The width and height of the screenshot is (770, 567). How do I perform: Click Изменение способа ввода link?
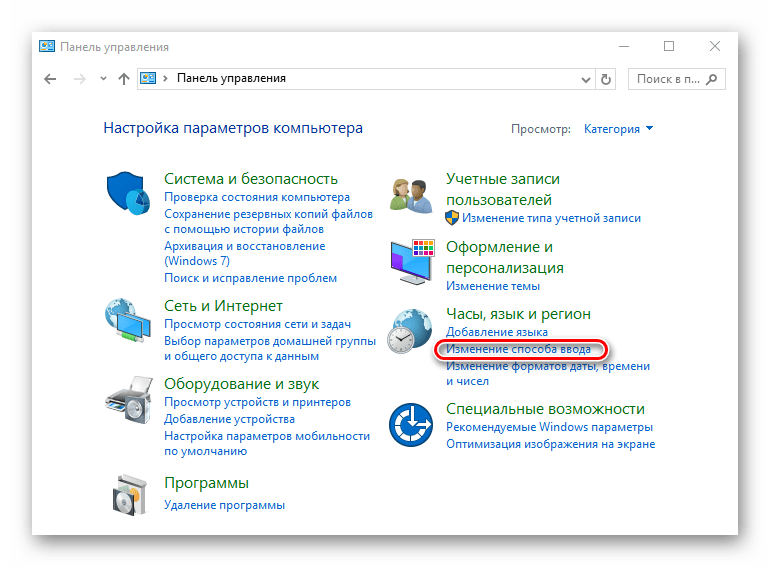coord(519,349)
